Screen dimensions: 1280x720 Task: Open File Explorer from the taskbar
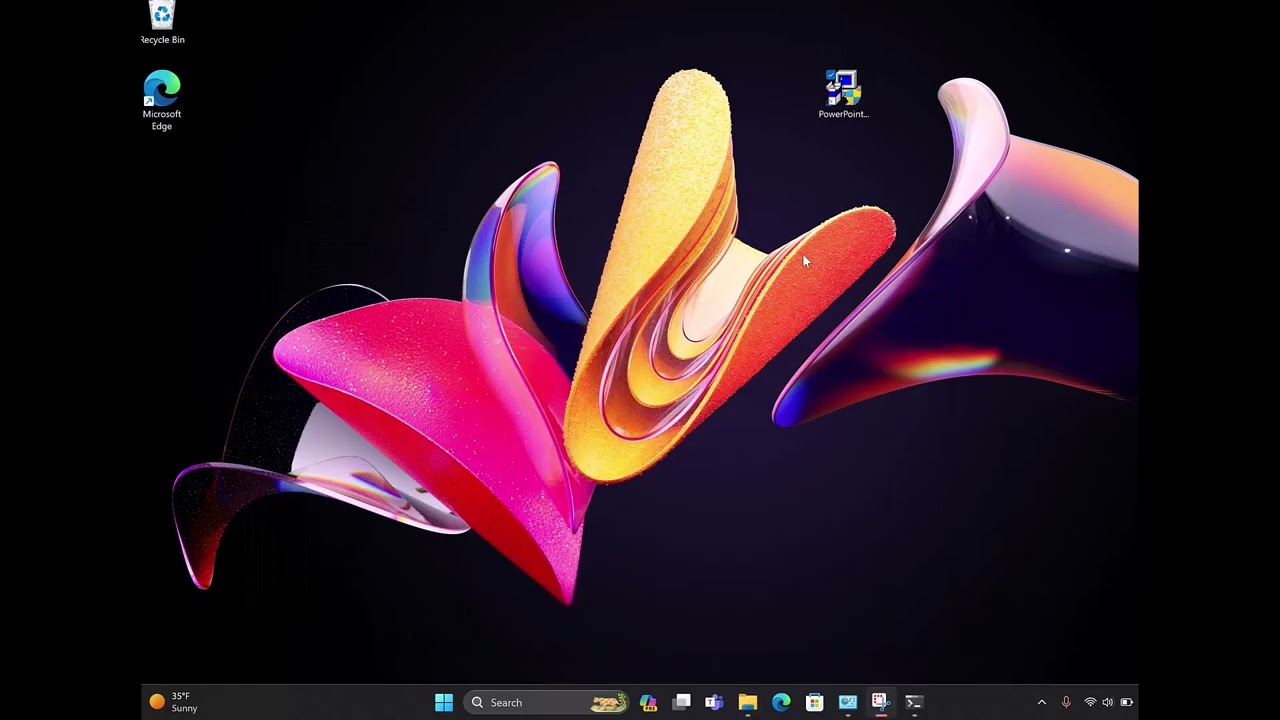point(747,702)
